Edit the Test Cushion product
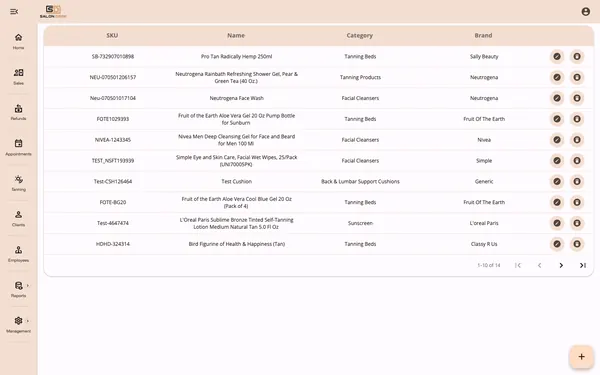 coord(557,182)
